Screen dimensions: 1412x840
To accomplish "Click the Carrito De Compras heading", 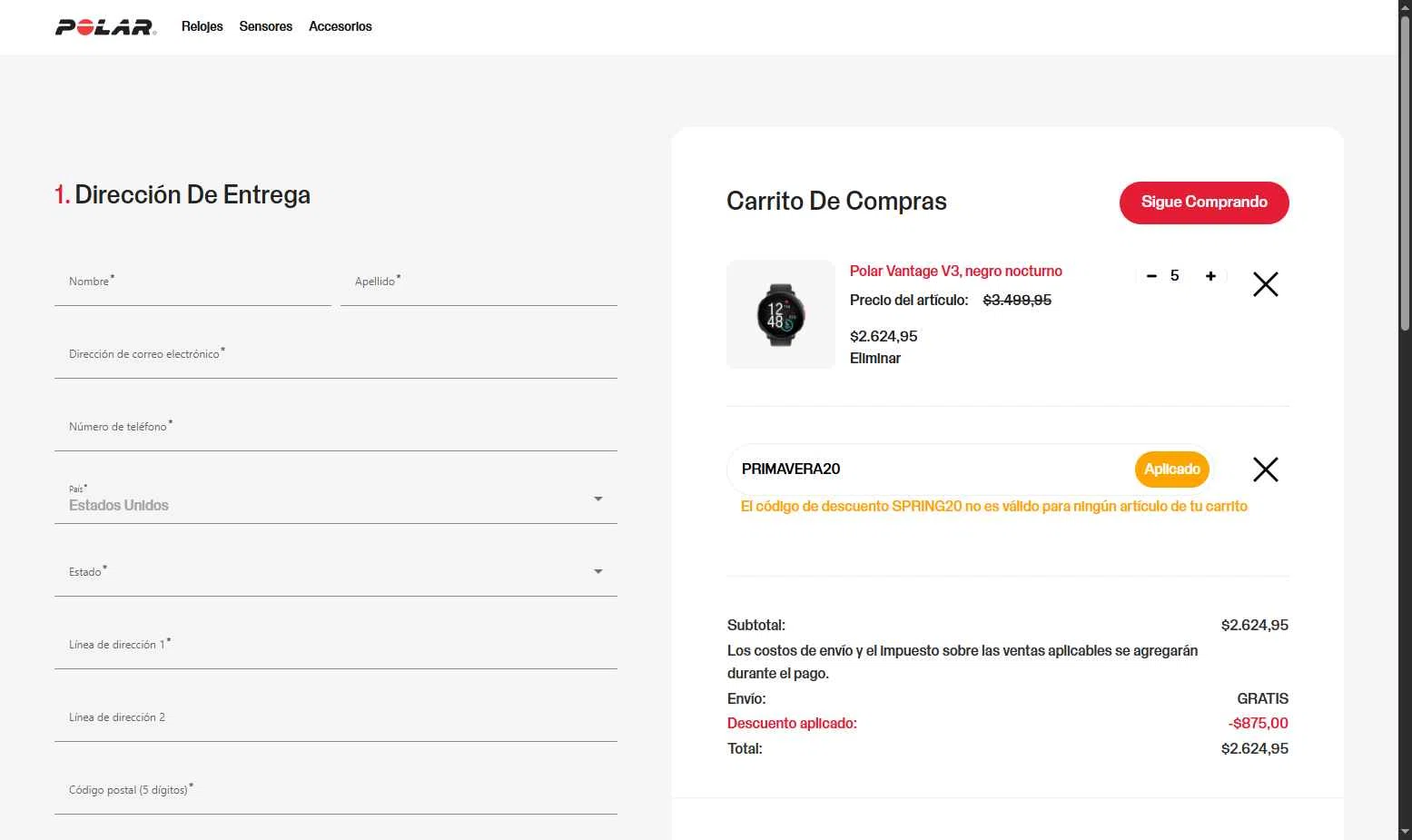I will coord(836,202).
